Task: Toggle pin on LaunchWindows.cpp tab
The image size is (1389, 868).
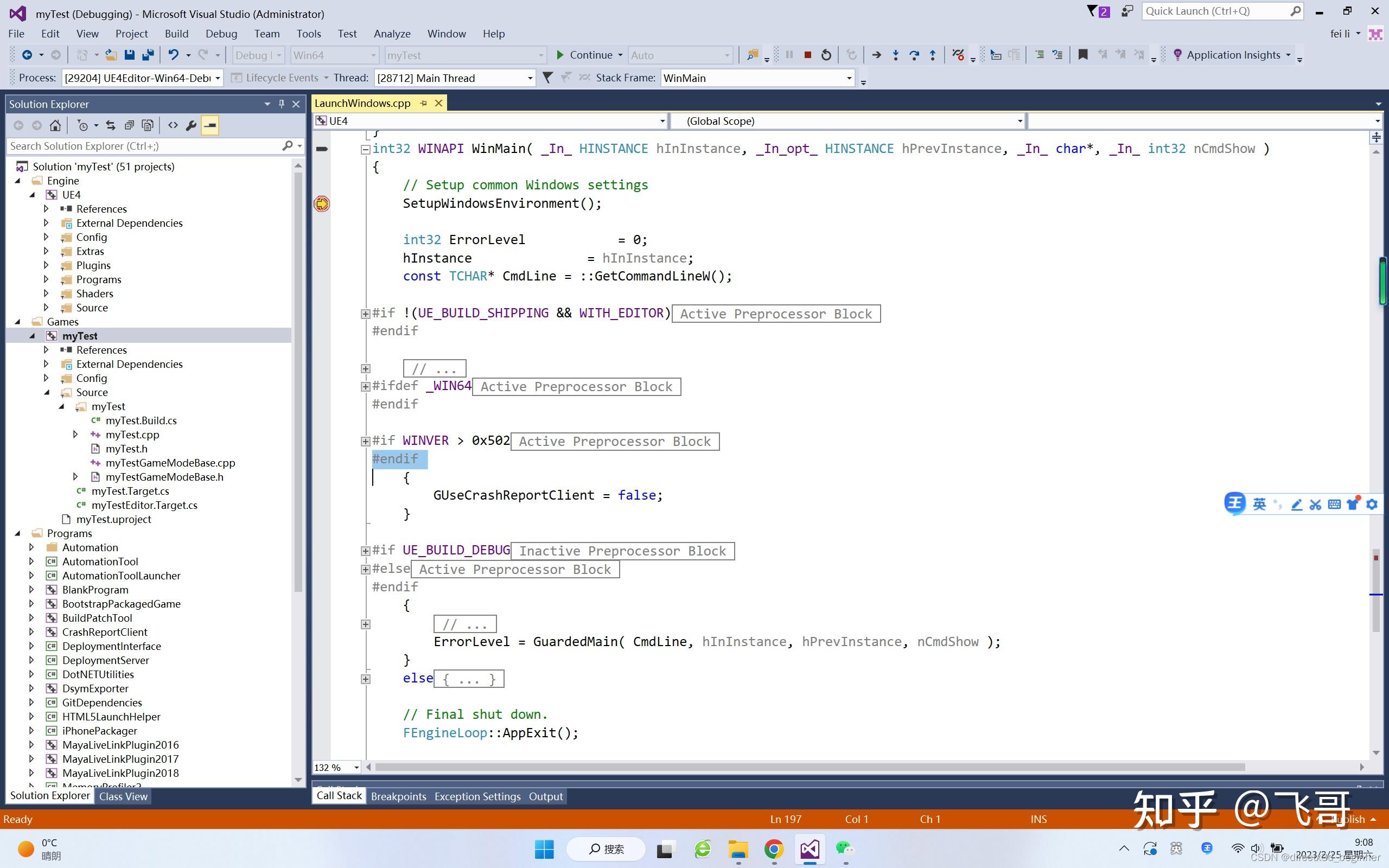Action: click(x=424, y=103)
